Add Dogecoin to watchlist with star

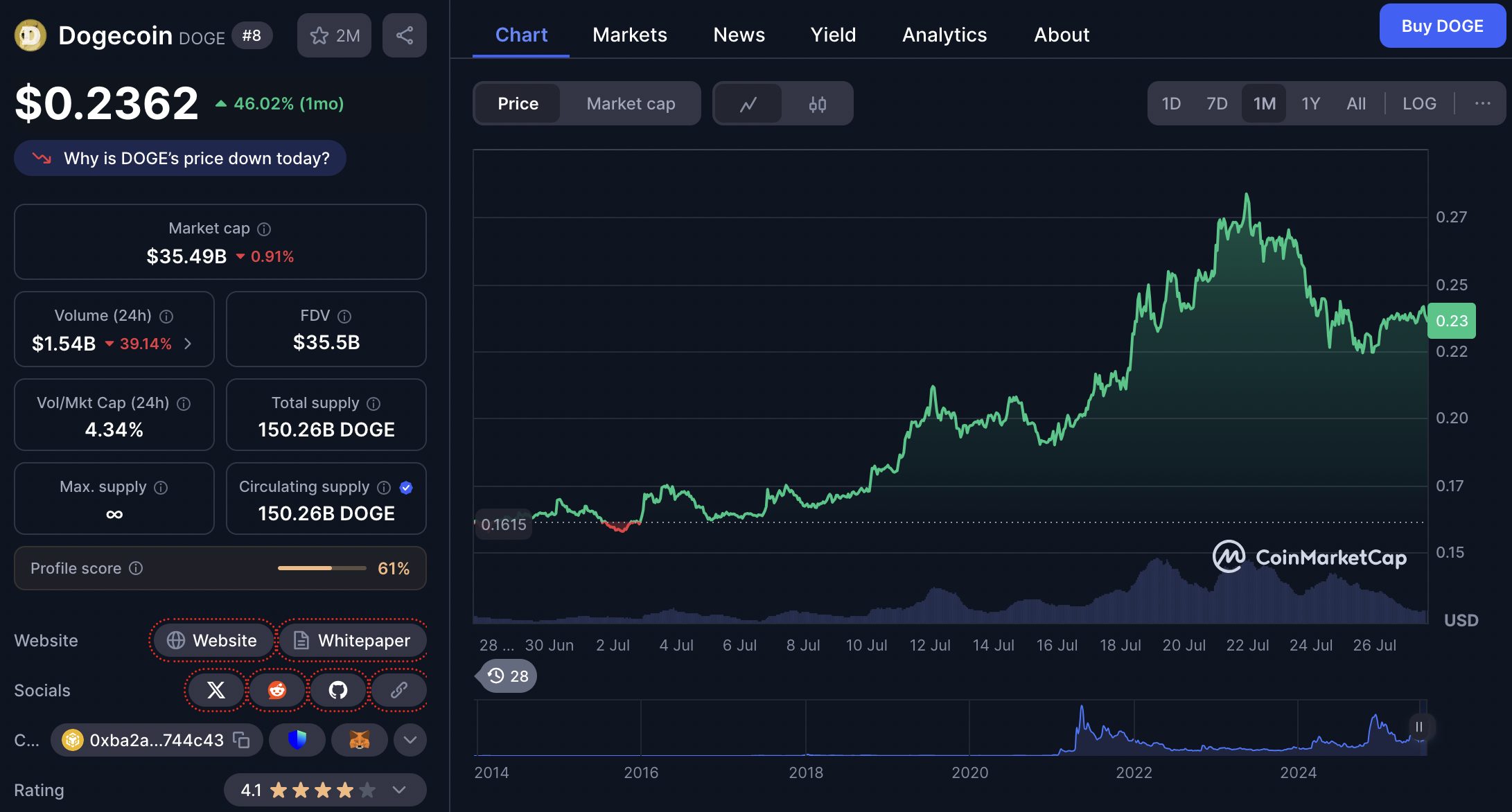(334, 35)
